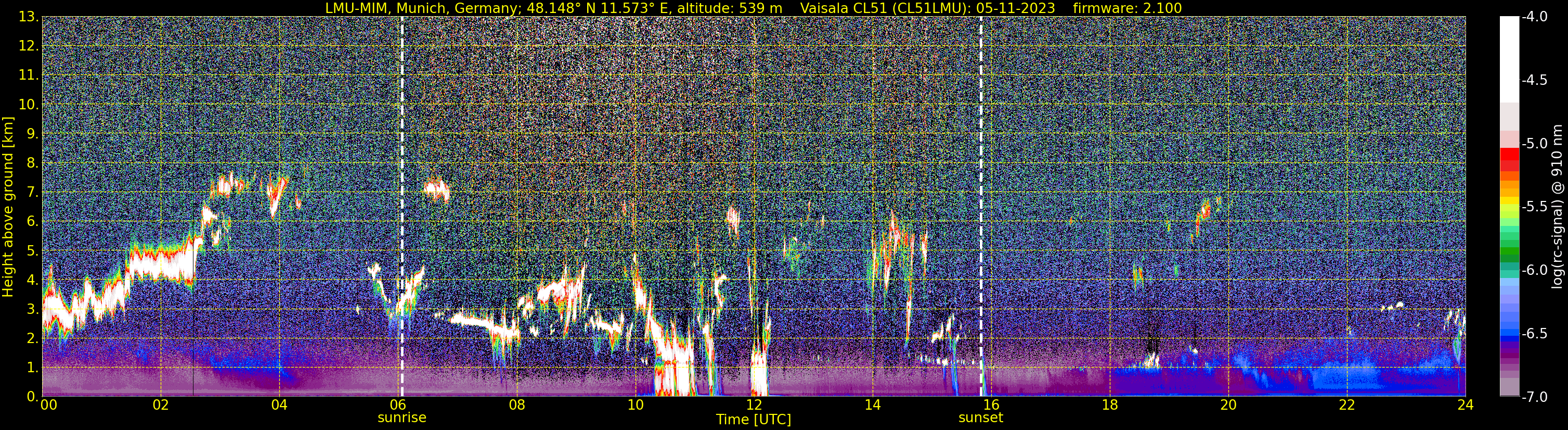
Task: Pick the bright blue colorbar band near -6.5
Action: tap(1509, 334)
